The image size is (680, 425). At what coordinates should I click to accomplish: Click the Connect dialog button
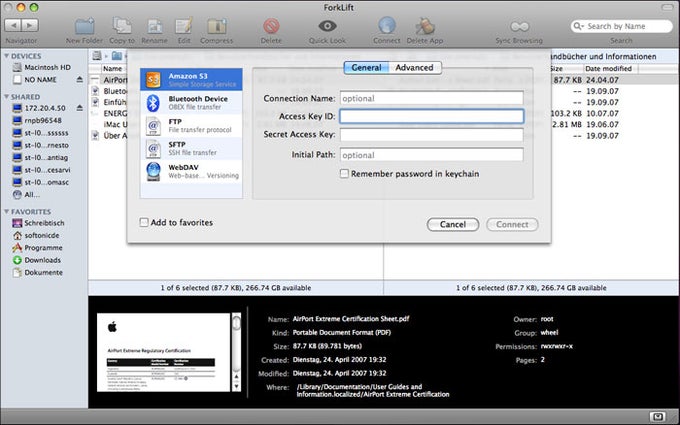[x=512, y=225]
